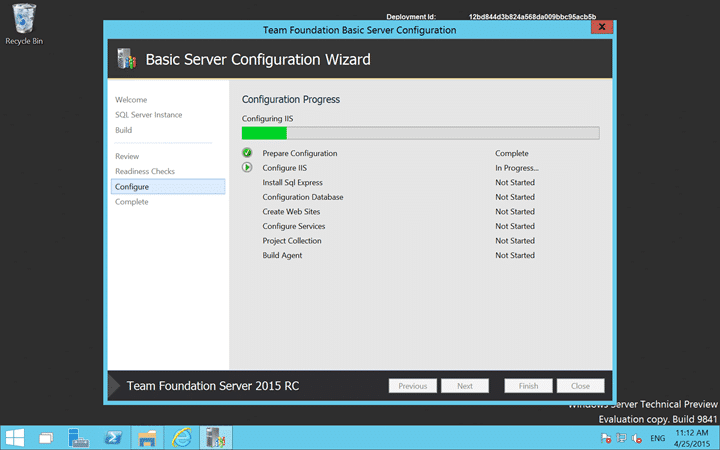This screenshot has height=450, width=720.
Task: Click the Create Web Sites row text
Action: (x=291, y=212)
